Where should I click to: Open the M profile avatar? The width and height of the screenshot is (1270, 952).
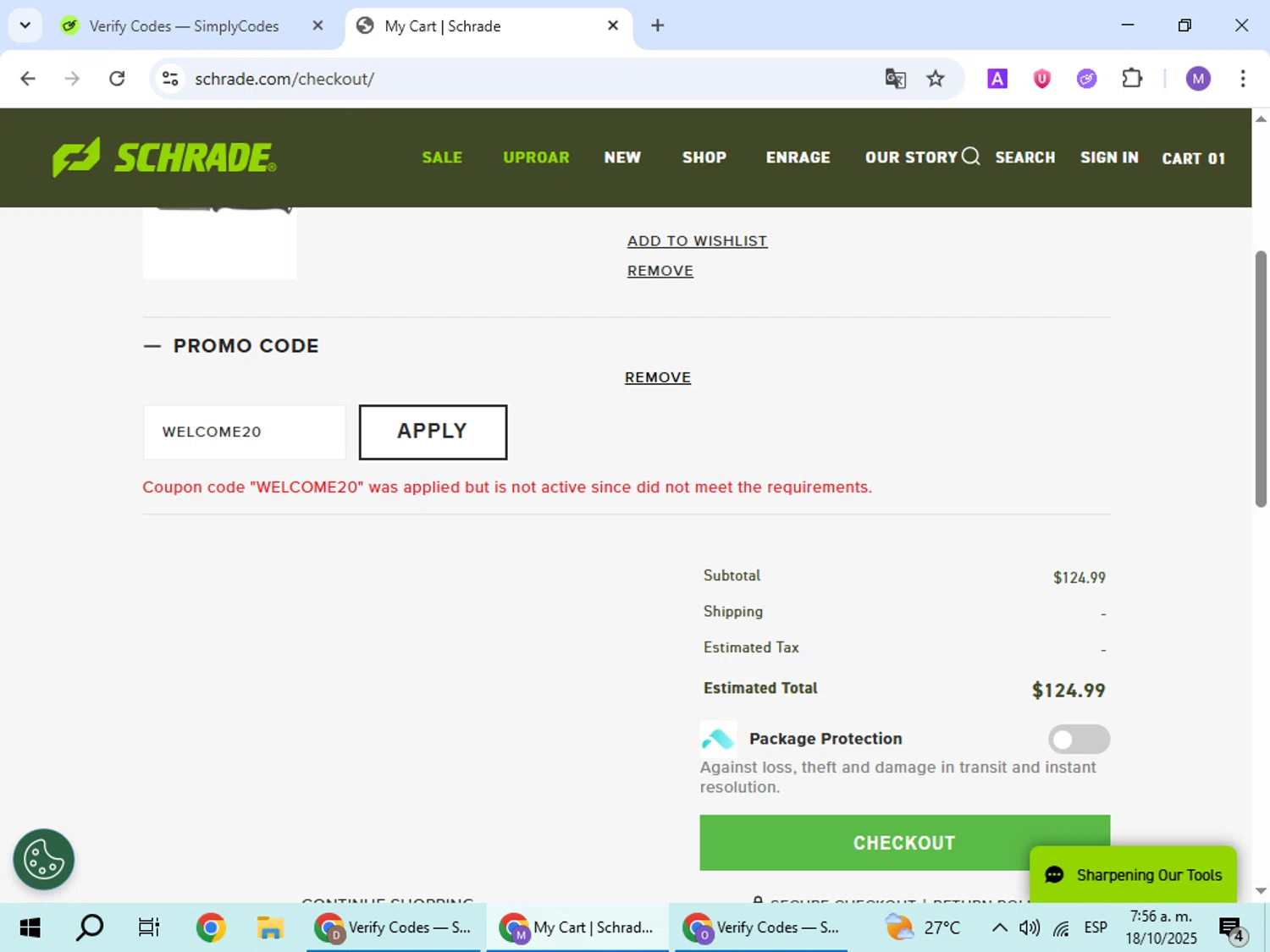click(1198, 79)
